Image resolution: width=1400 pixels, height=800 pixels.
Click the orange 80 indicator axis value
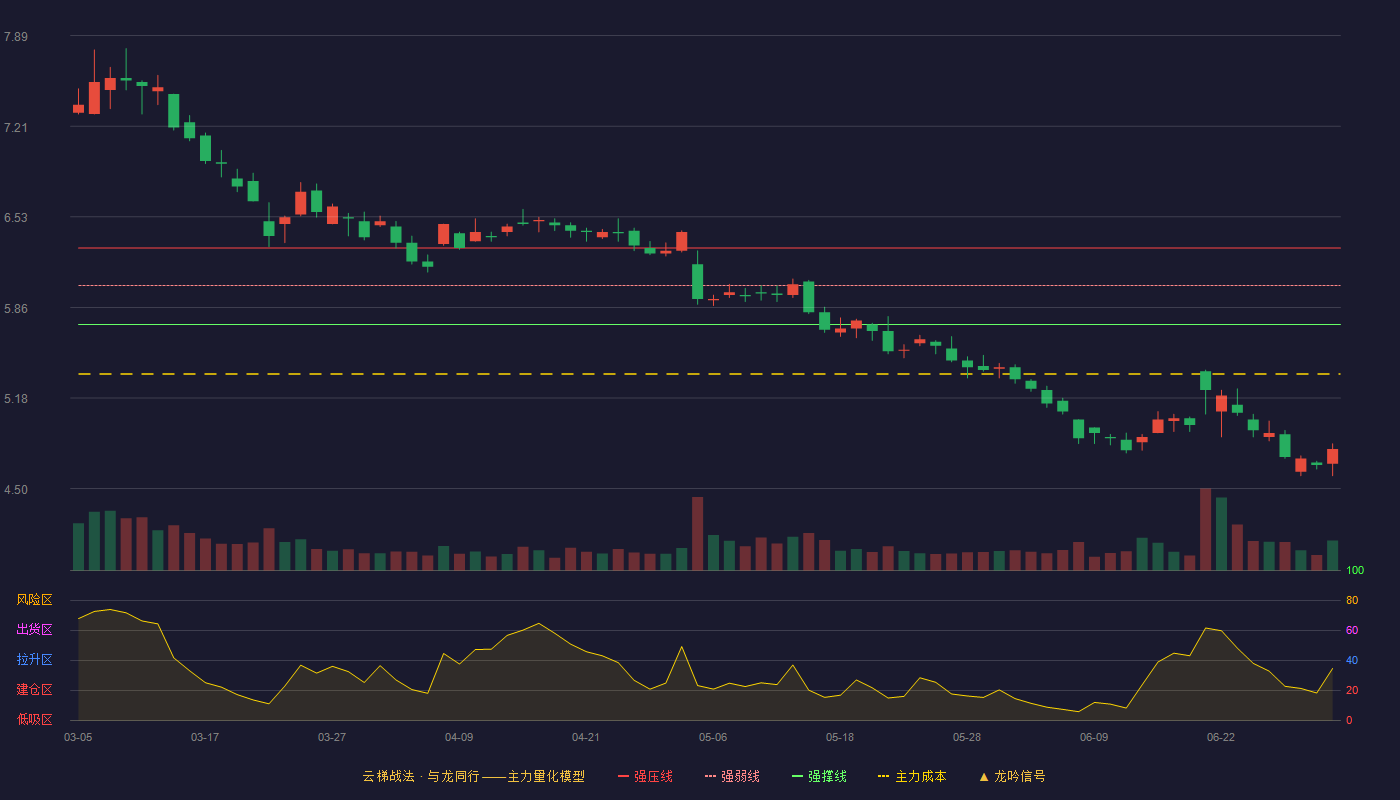coord(1352,600)
